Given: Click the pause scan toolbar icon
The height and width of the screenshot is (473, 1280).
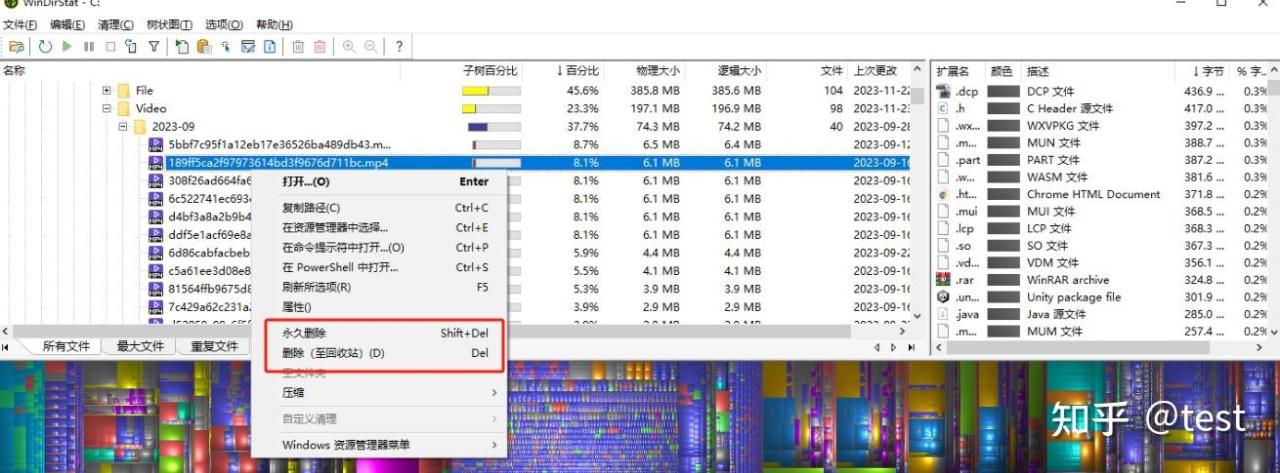Looking at the screenshot, I should pyautogui.click(x=89, y=46).
